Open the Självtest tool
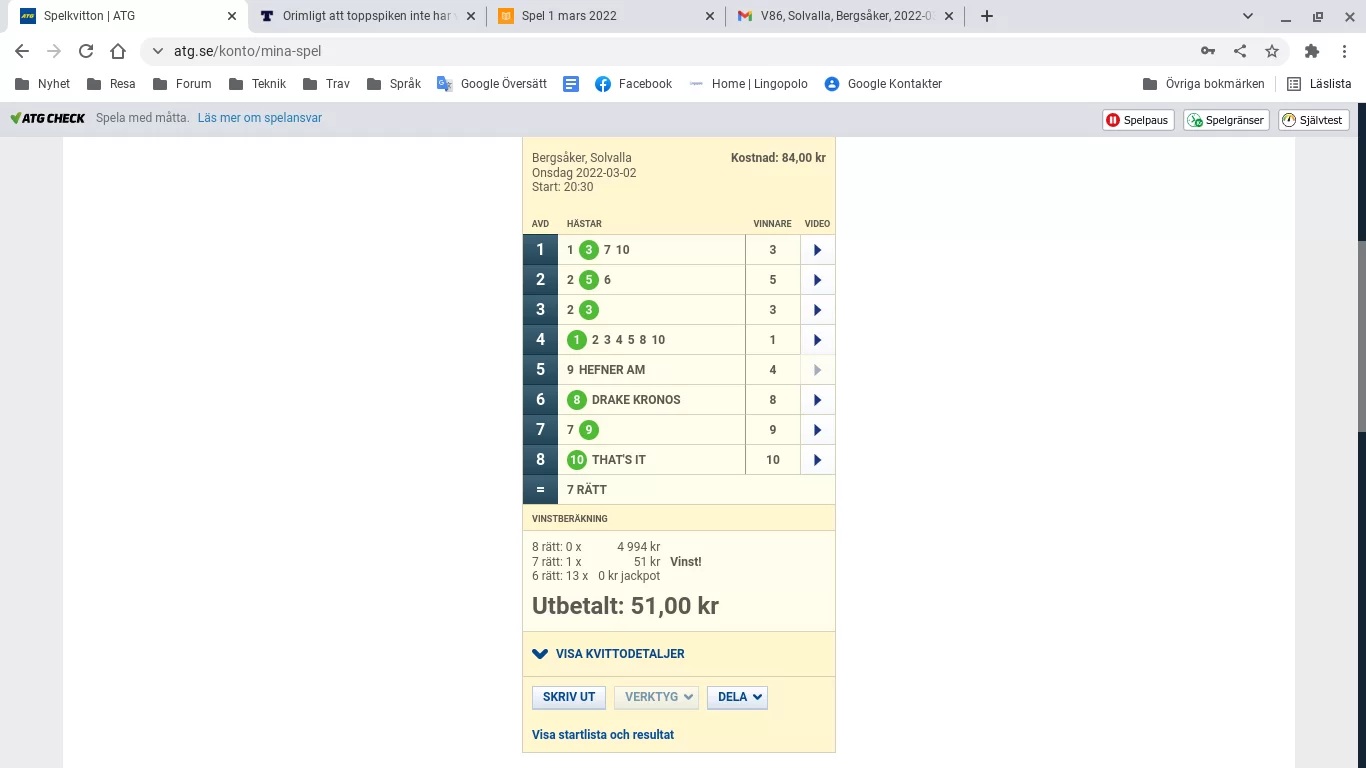Screen dimensions: 1366x768 click(1313, 120)
